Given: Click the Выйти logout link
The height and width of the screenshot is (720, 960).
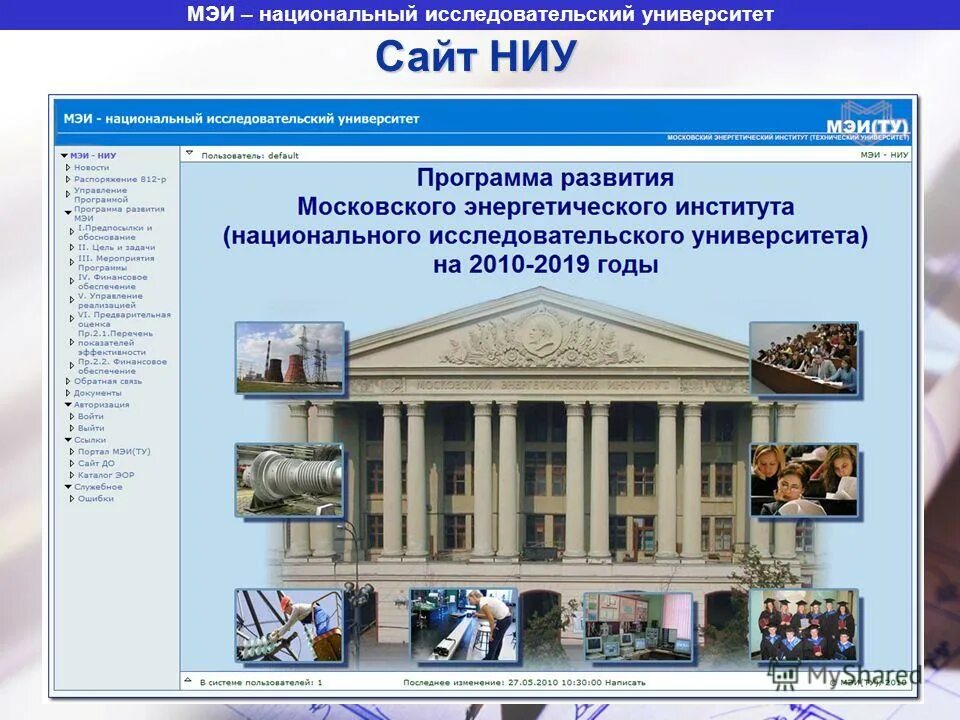Looking at the screenshot, I should tap(91, 428).
